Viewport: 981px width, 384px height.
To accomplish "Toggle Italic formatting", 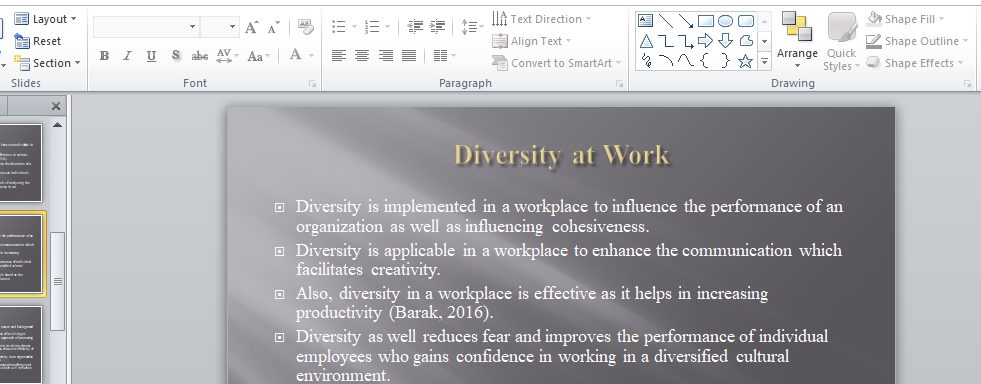I will 128,56.
